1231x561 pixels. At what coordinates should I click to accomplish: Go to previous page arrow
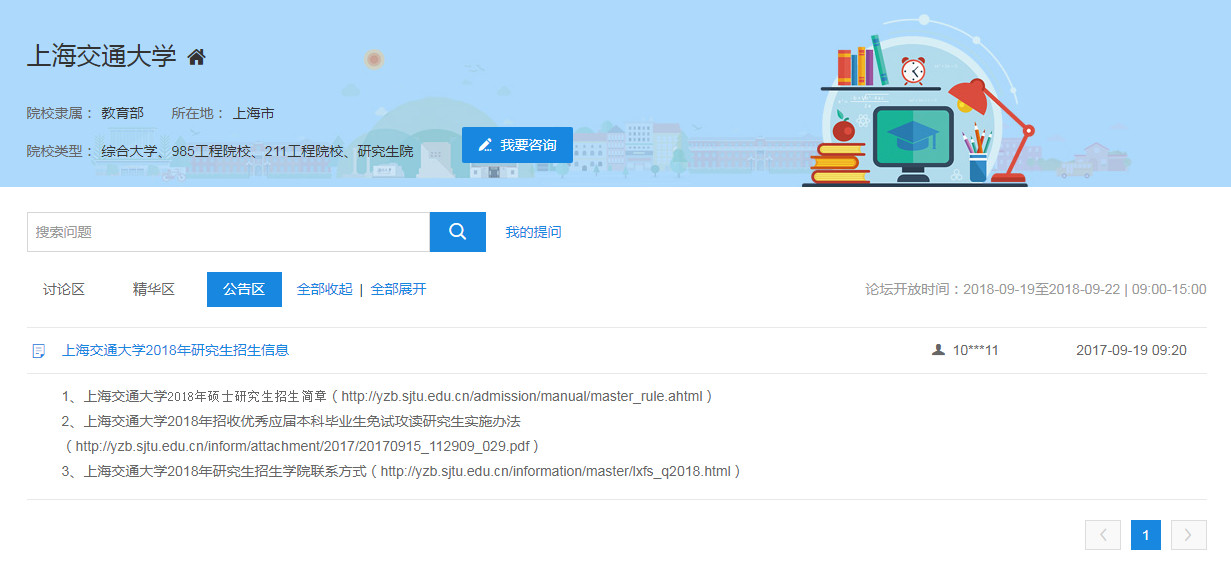point(1103,535)
